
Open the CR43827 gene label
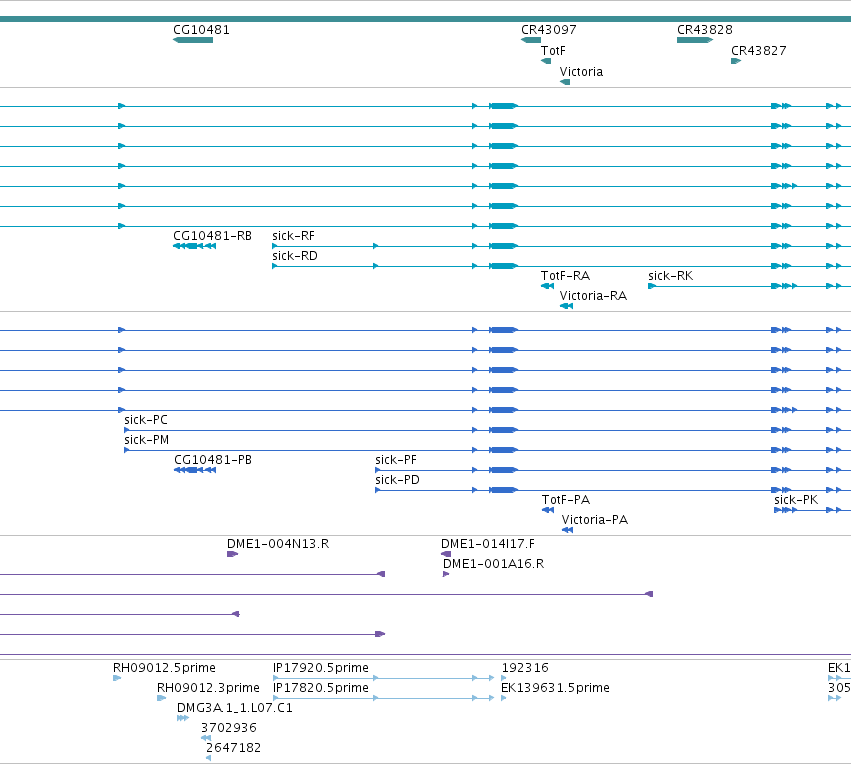pos(758,51)
